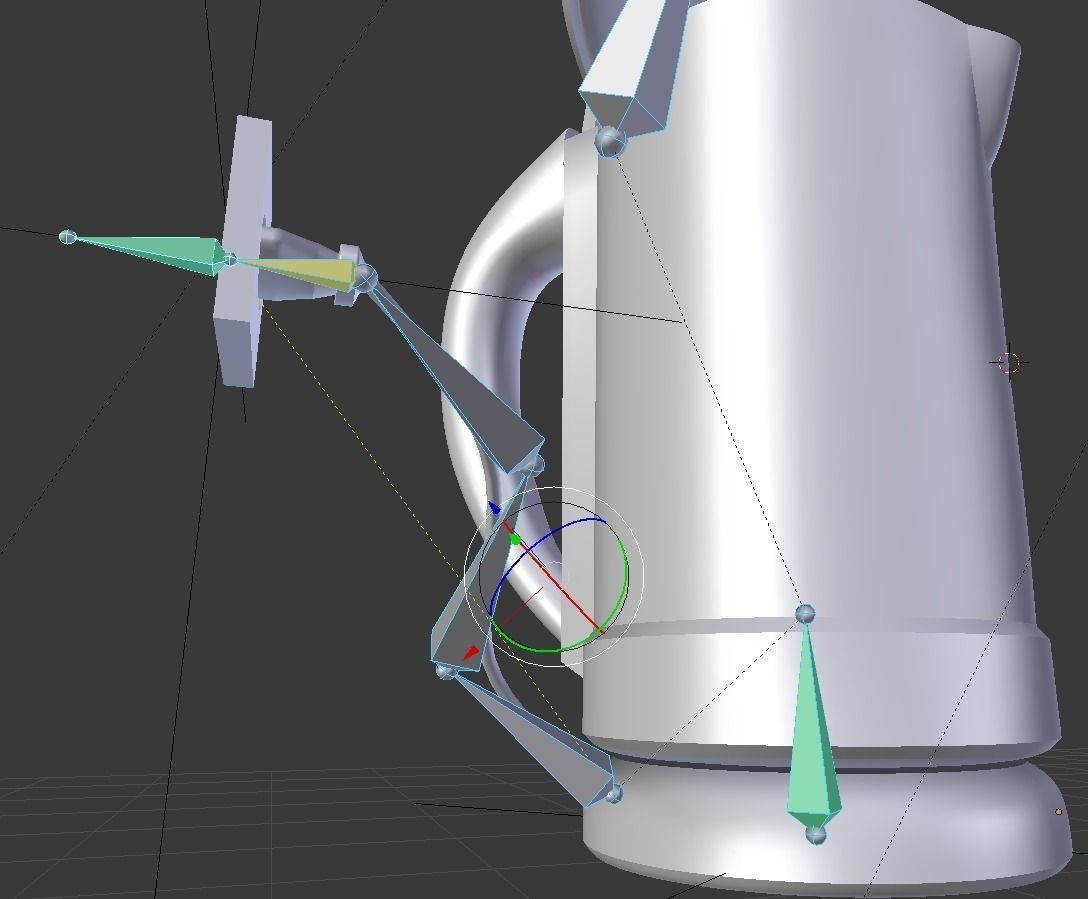Image resolution: width=1088 pixels, height=899 pixels.
Task: Click the tail tip of the left green bone
Action: (x=68, y=237)
